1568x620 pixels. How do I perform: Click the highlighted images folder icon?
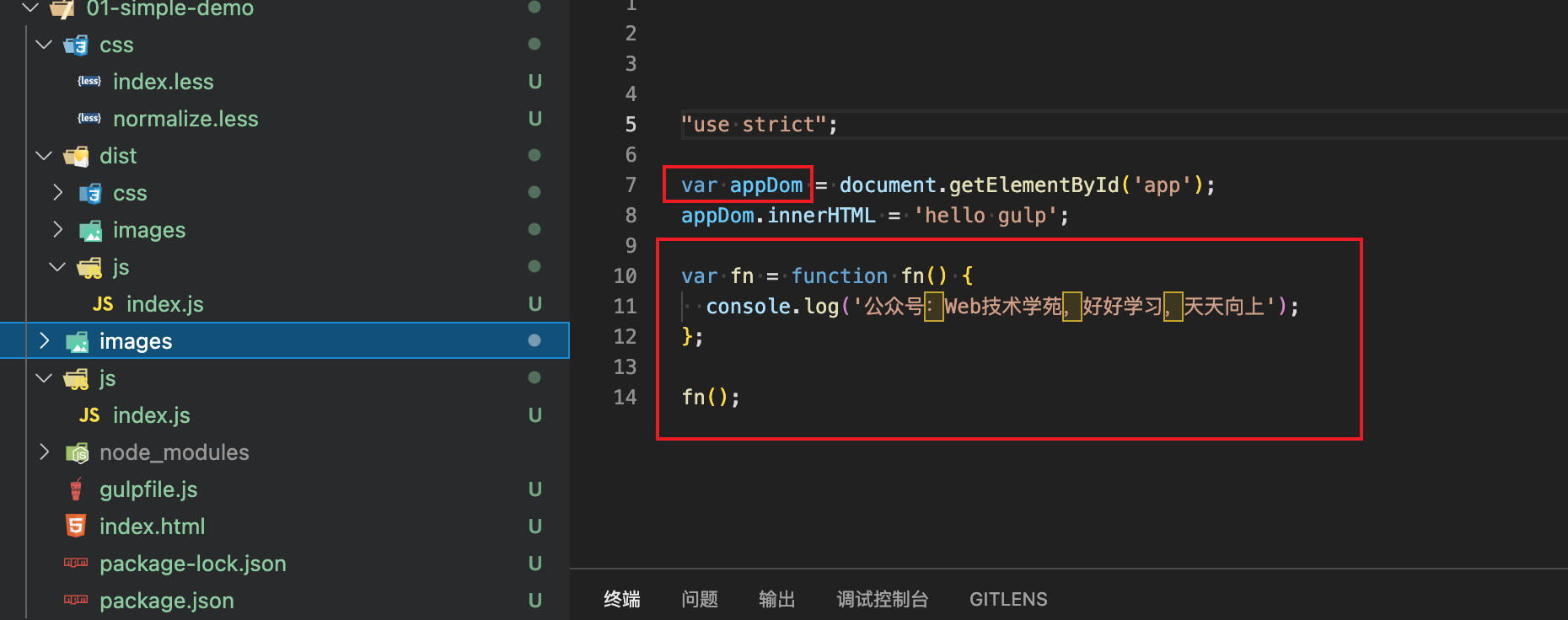(77, 341)
